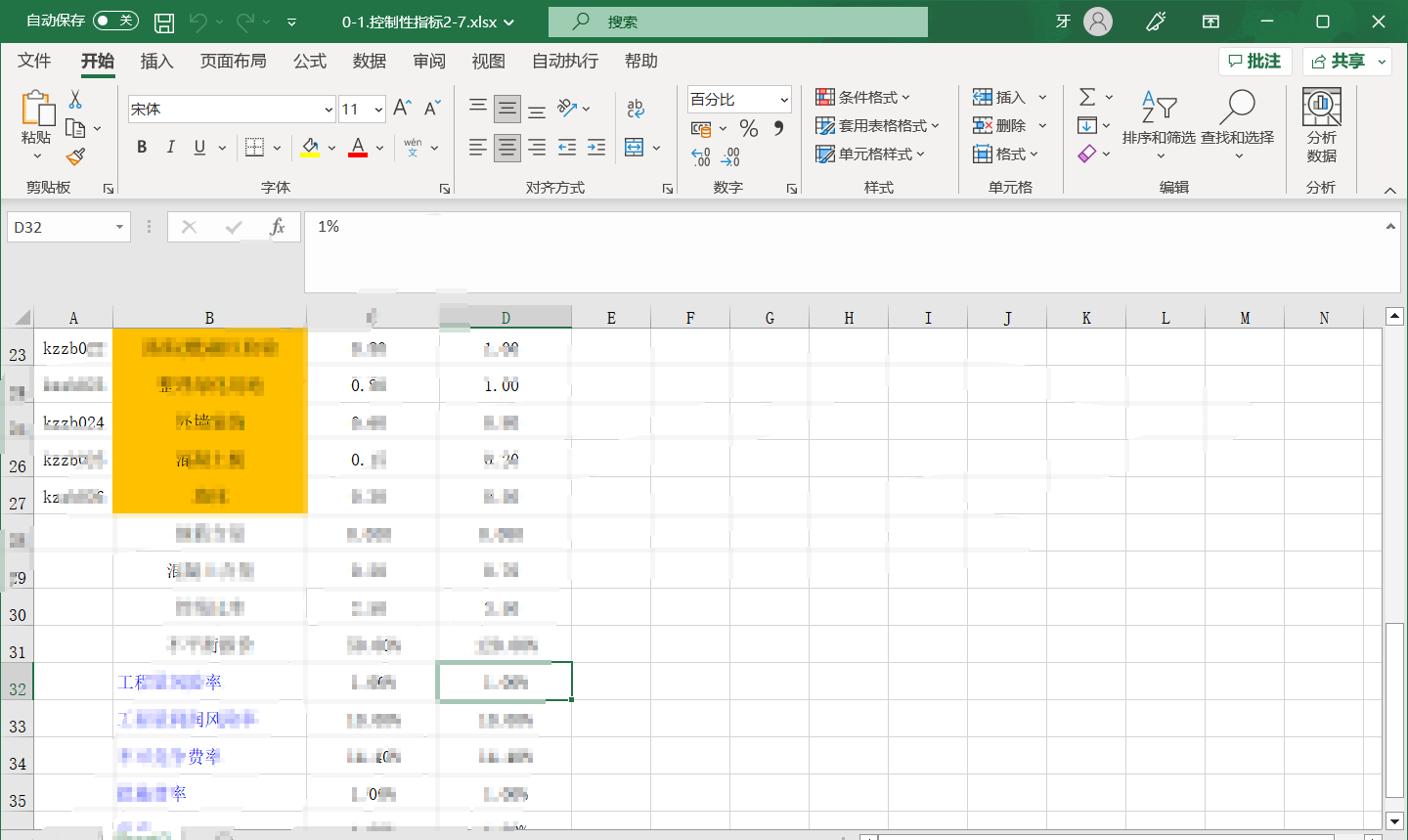Switch to the 公式 tab
1408x840 pixels.
tap(310, 61)
